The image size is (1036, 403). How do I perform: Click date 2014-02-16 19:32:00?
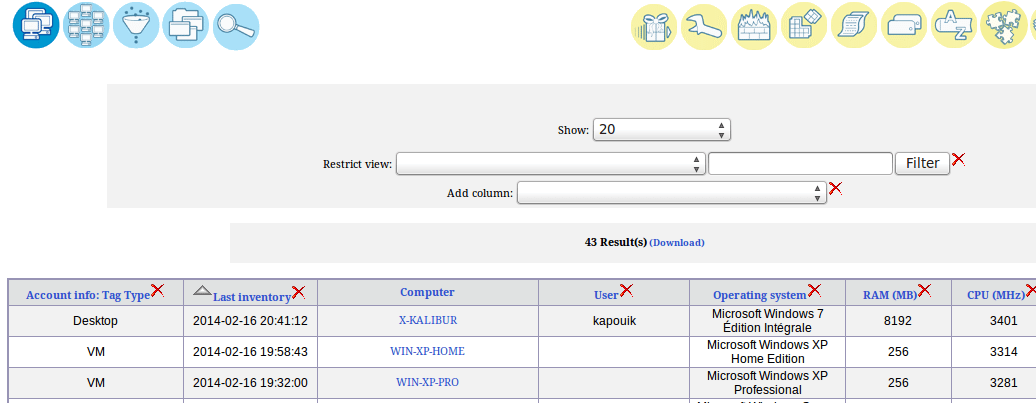[x=250, y=383]
